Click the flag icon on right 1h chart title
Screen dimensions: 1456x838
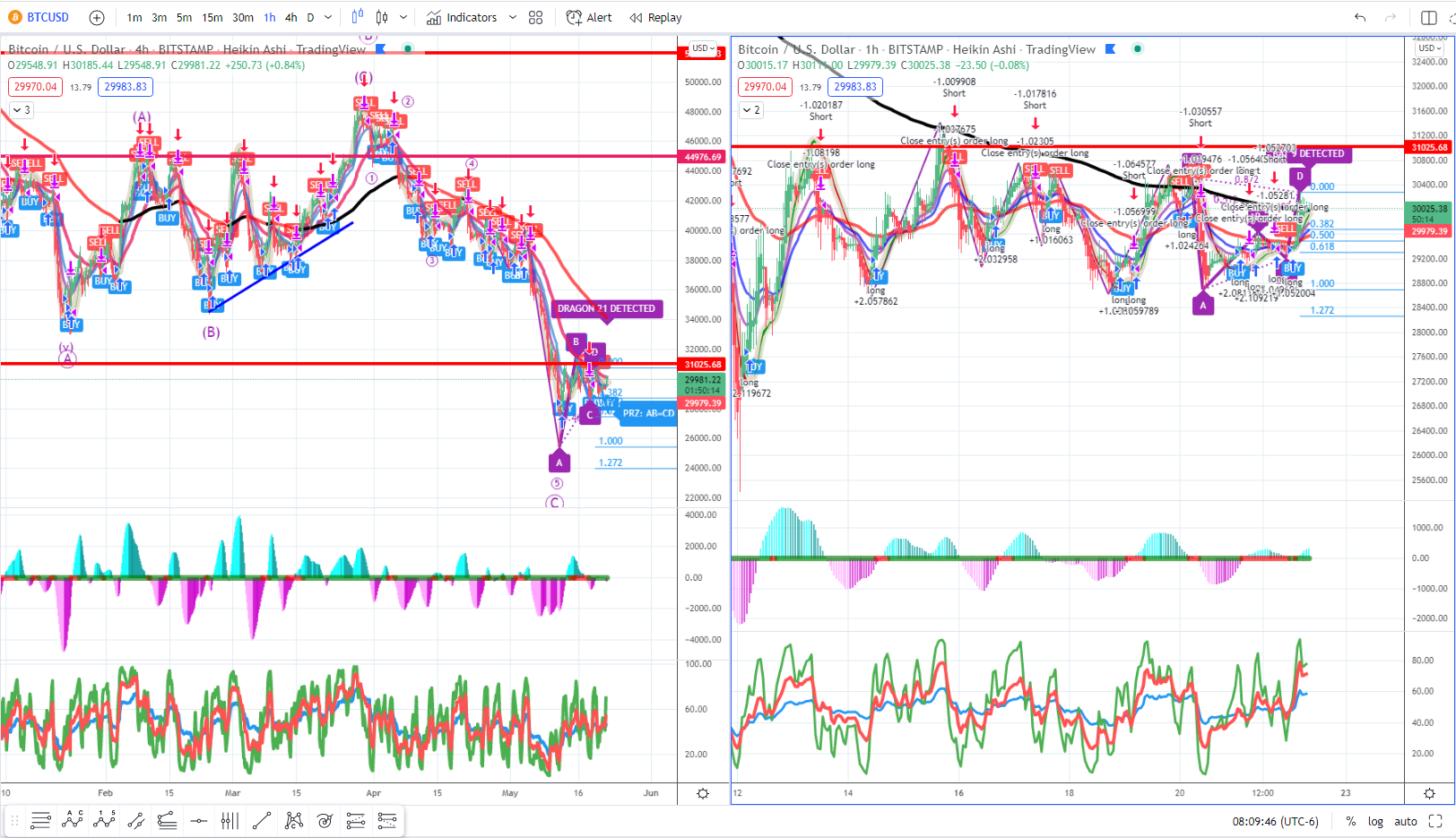[x=1111, y=49]
